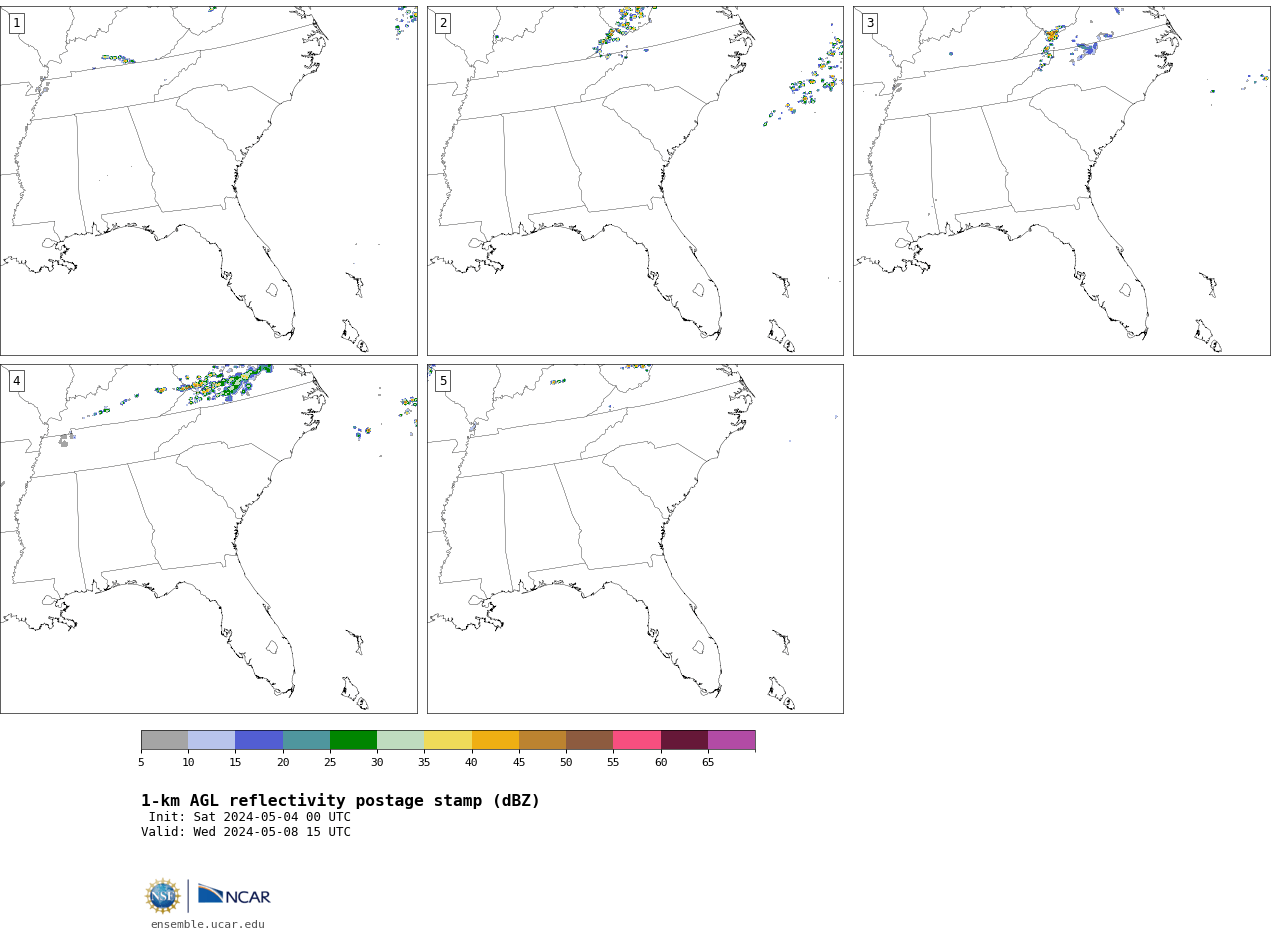Click the gray 5-10 dBZ color swatch
Screen dimensions: 1280x936
coord(165,740)
